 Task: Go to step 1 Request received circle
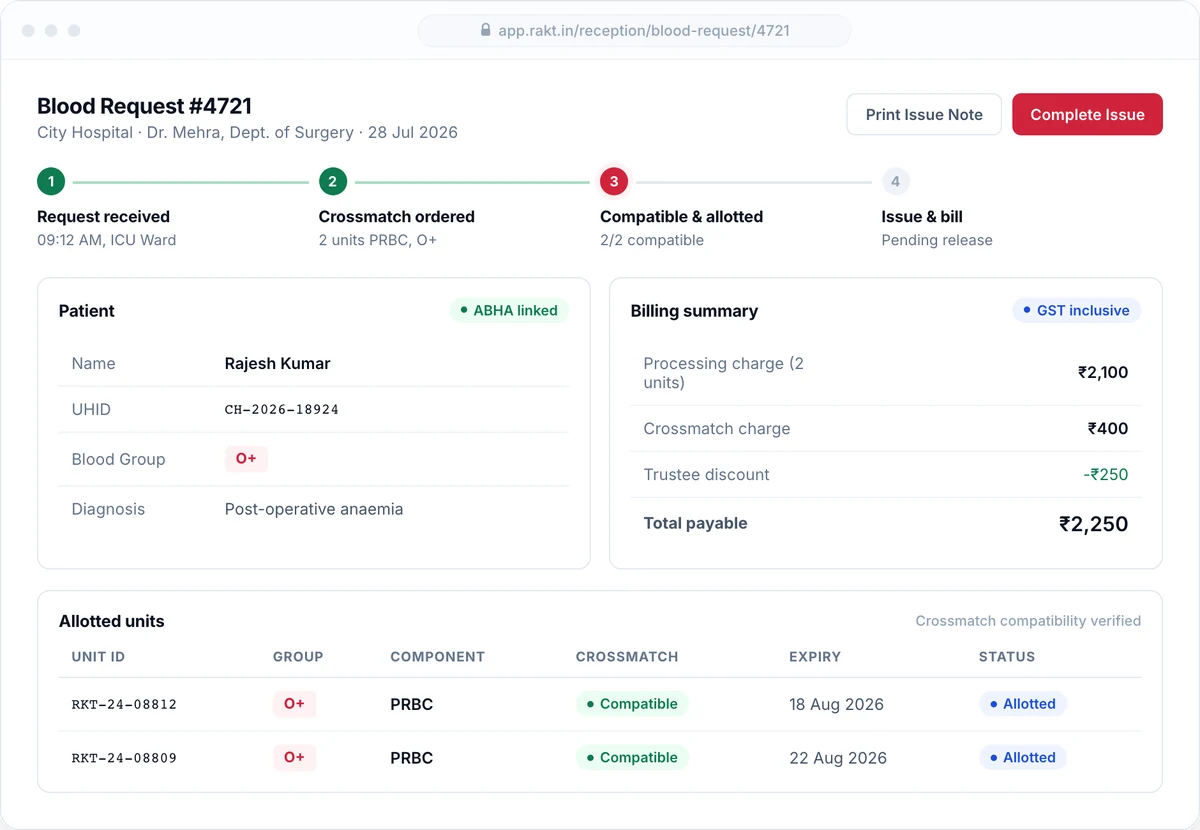pos(51,182)
